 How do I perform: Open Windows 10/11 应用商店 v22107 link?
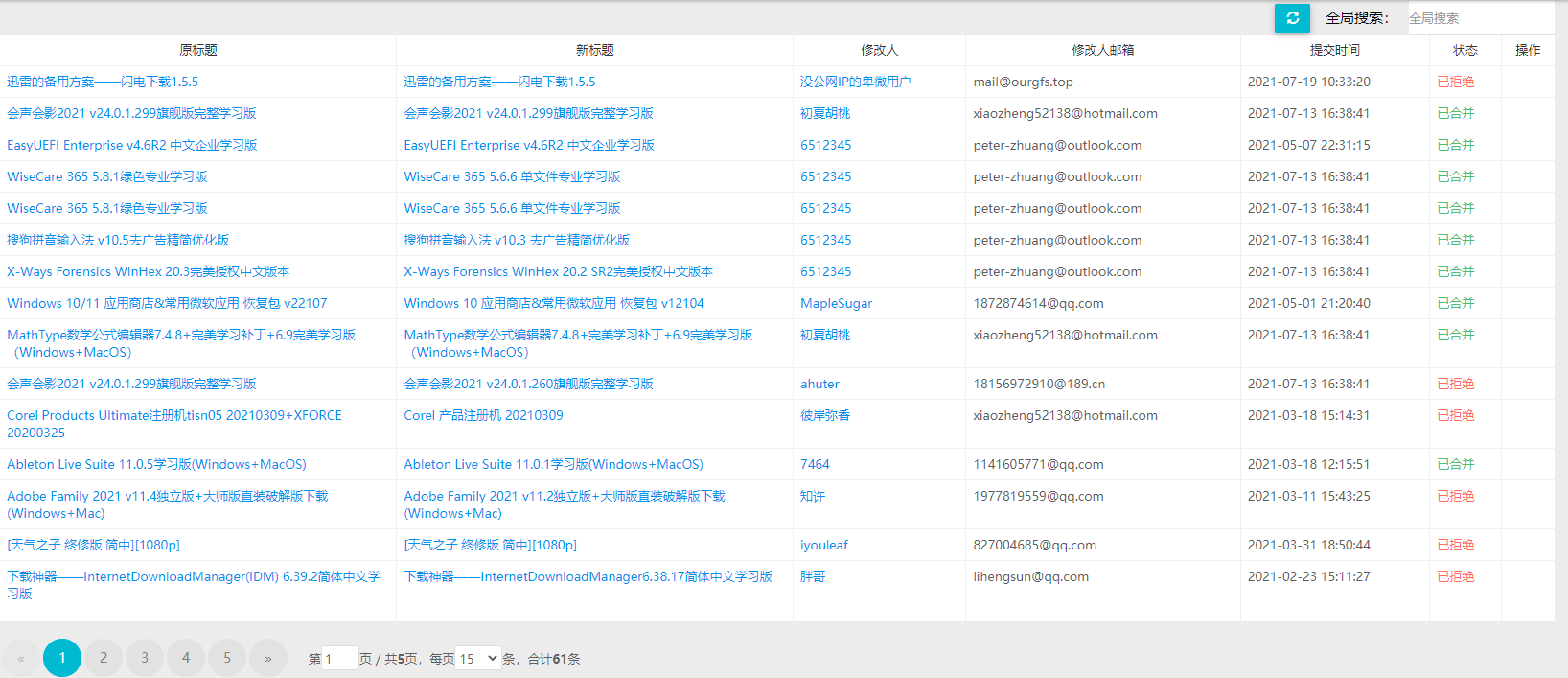tap(167, 303)
